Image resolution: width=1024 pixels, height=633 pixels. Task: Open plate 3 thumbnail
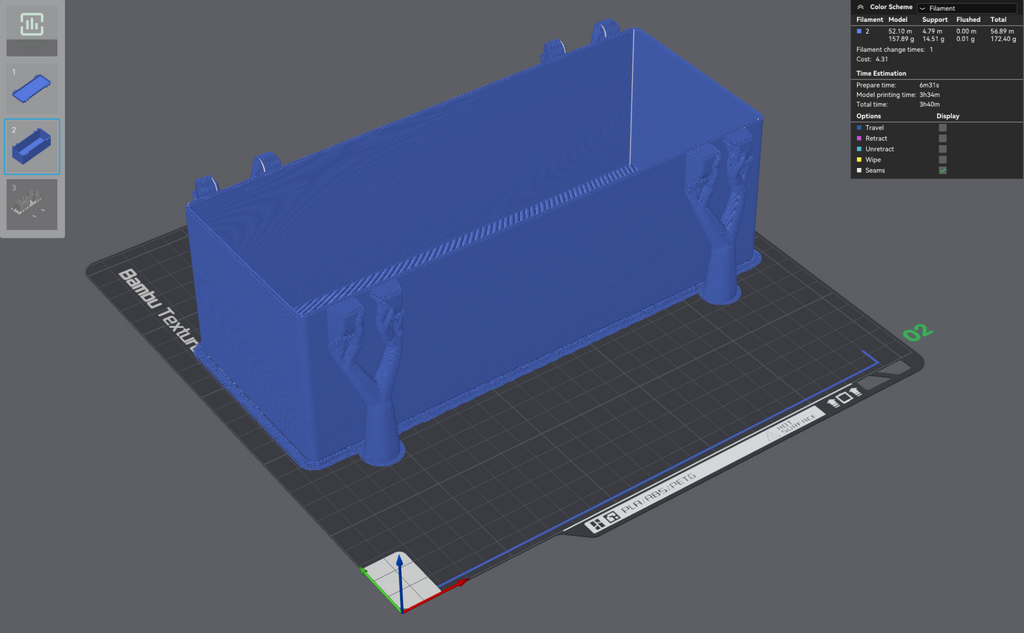pyautogui.click(x=32, y=204)
